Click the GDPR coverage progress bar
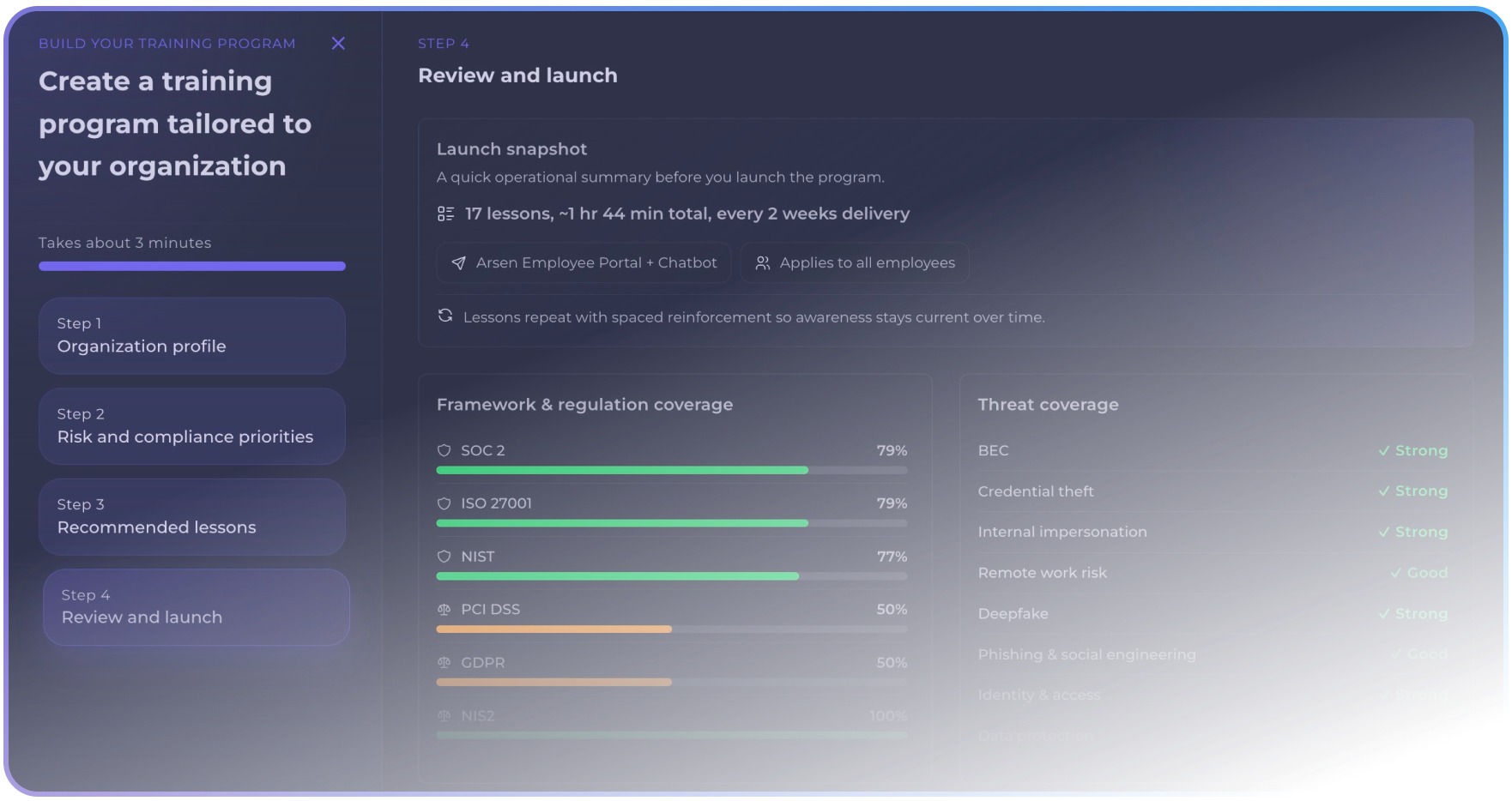 (672, 683)
